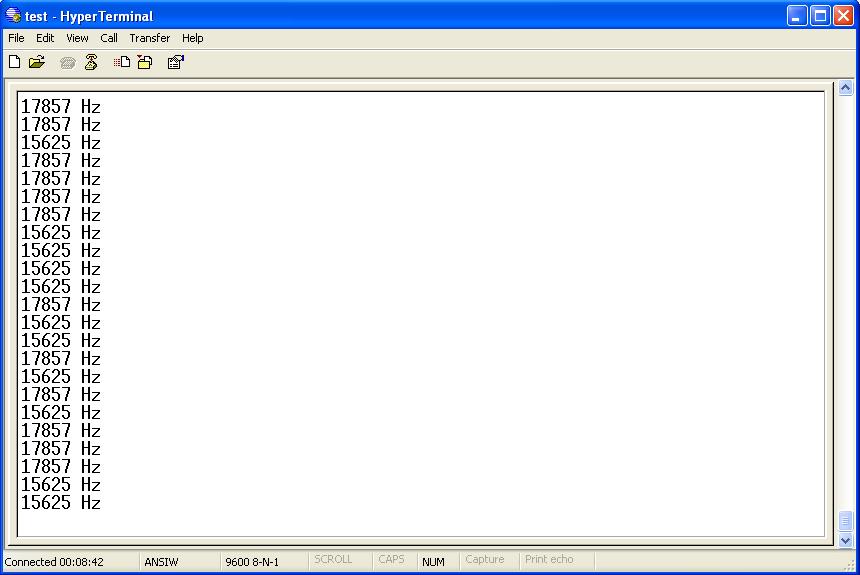Click the scrollbar up arrow

(x=845, y=88)
